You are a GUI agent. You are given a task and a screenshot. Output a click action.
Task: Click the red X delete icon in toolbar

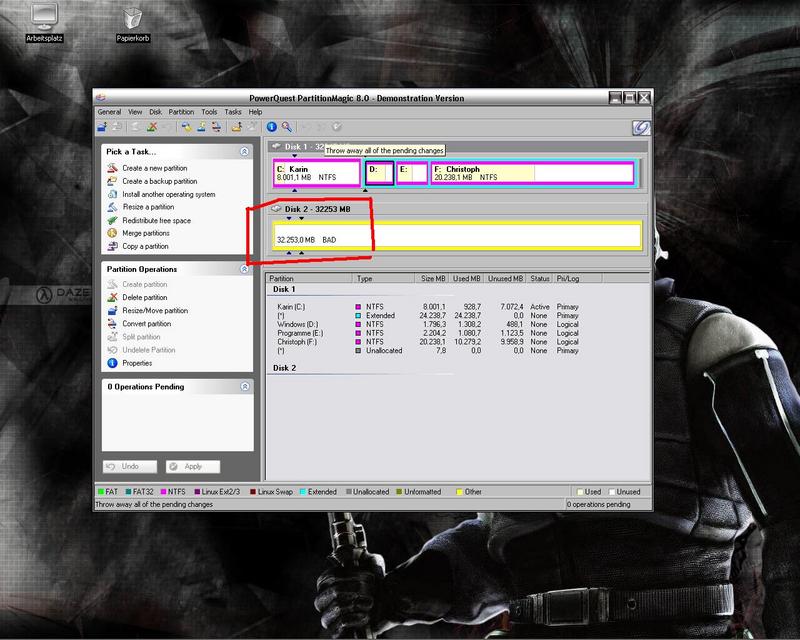152,127
